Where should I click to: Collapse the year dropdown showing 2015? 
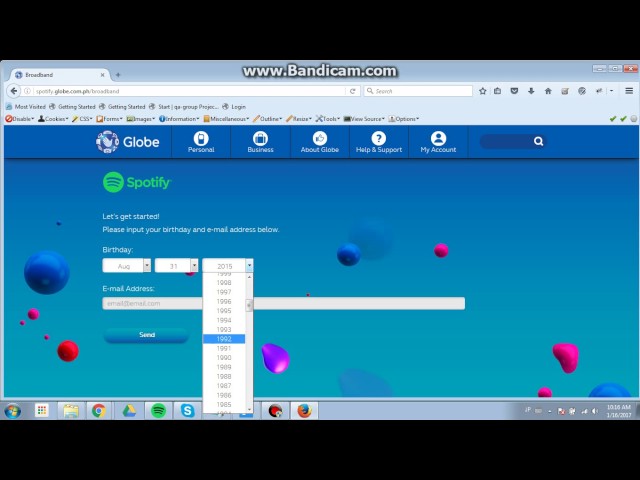pos(228,266)
